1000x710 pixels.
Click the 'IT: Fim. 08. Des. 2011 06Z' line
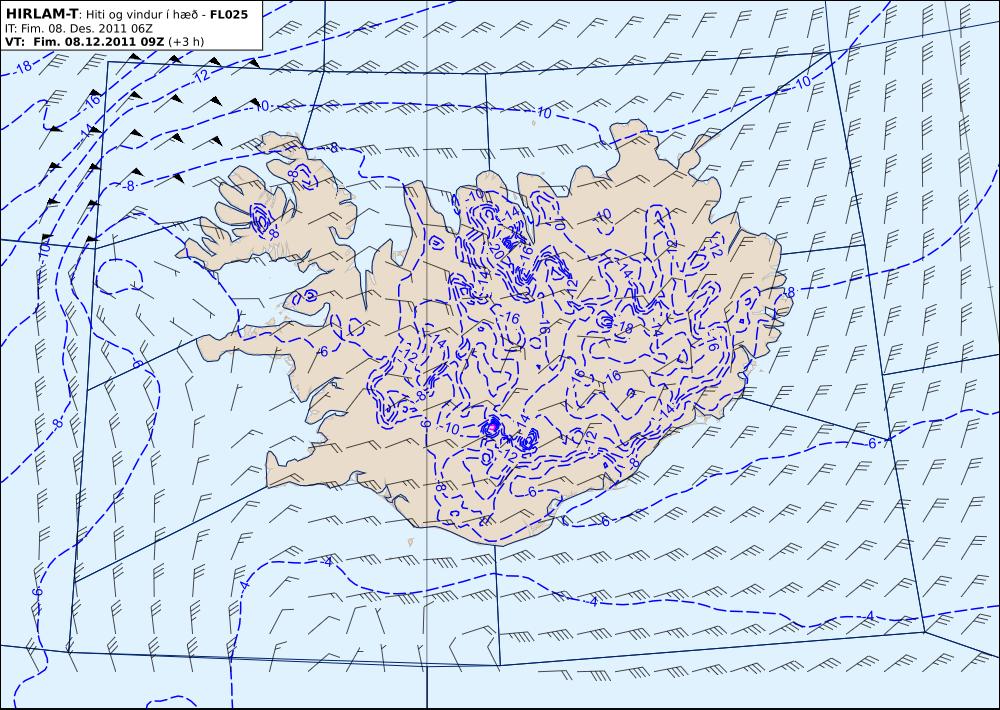78,28
